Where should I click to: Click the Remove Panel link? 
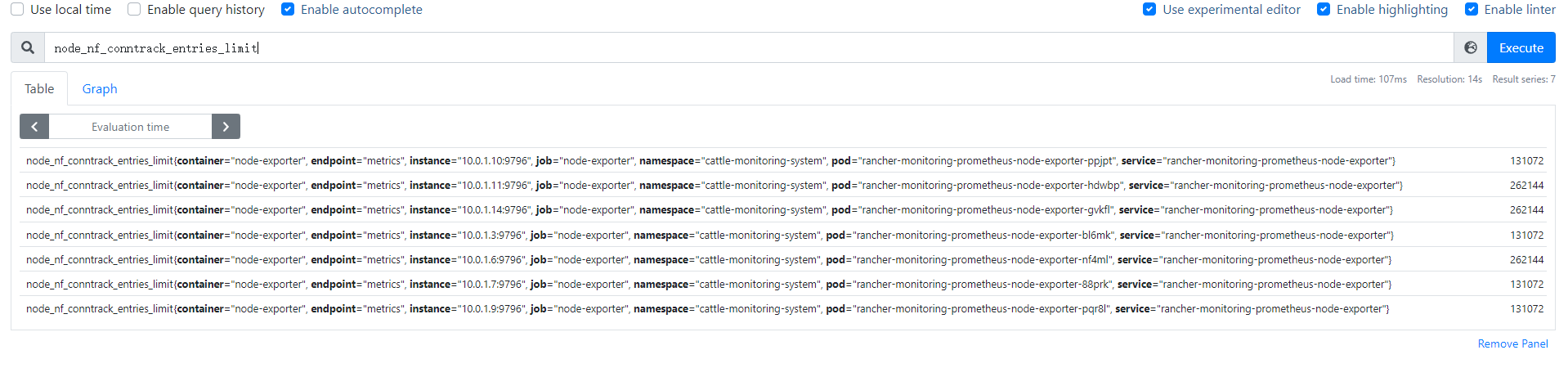[1512, 344]
